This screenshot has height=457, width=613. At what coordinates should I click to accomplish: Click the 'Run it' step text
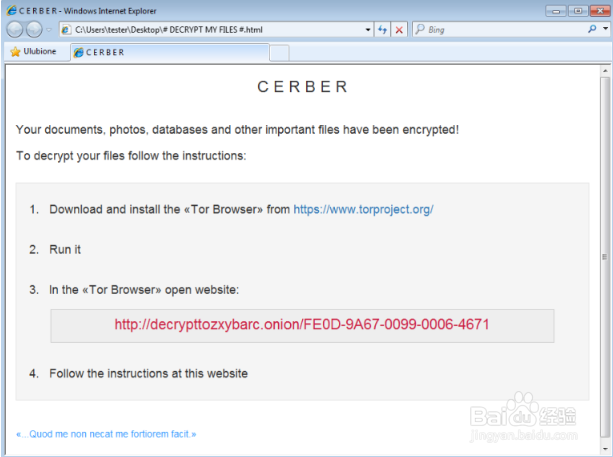(65, 250)
